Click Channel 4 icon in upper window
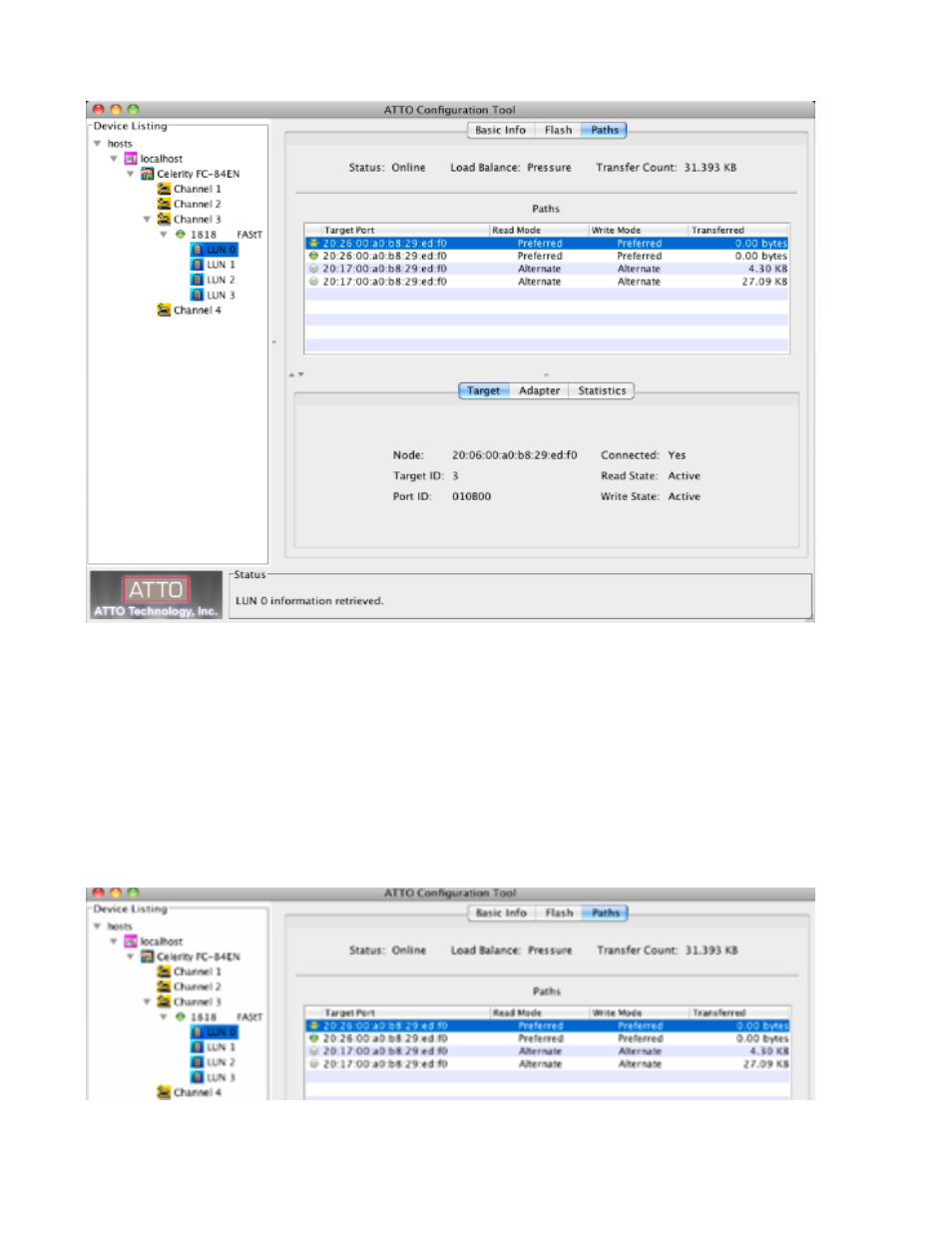This screenshot has width=952, height=1233. point(164,310)
